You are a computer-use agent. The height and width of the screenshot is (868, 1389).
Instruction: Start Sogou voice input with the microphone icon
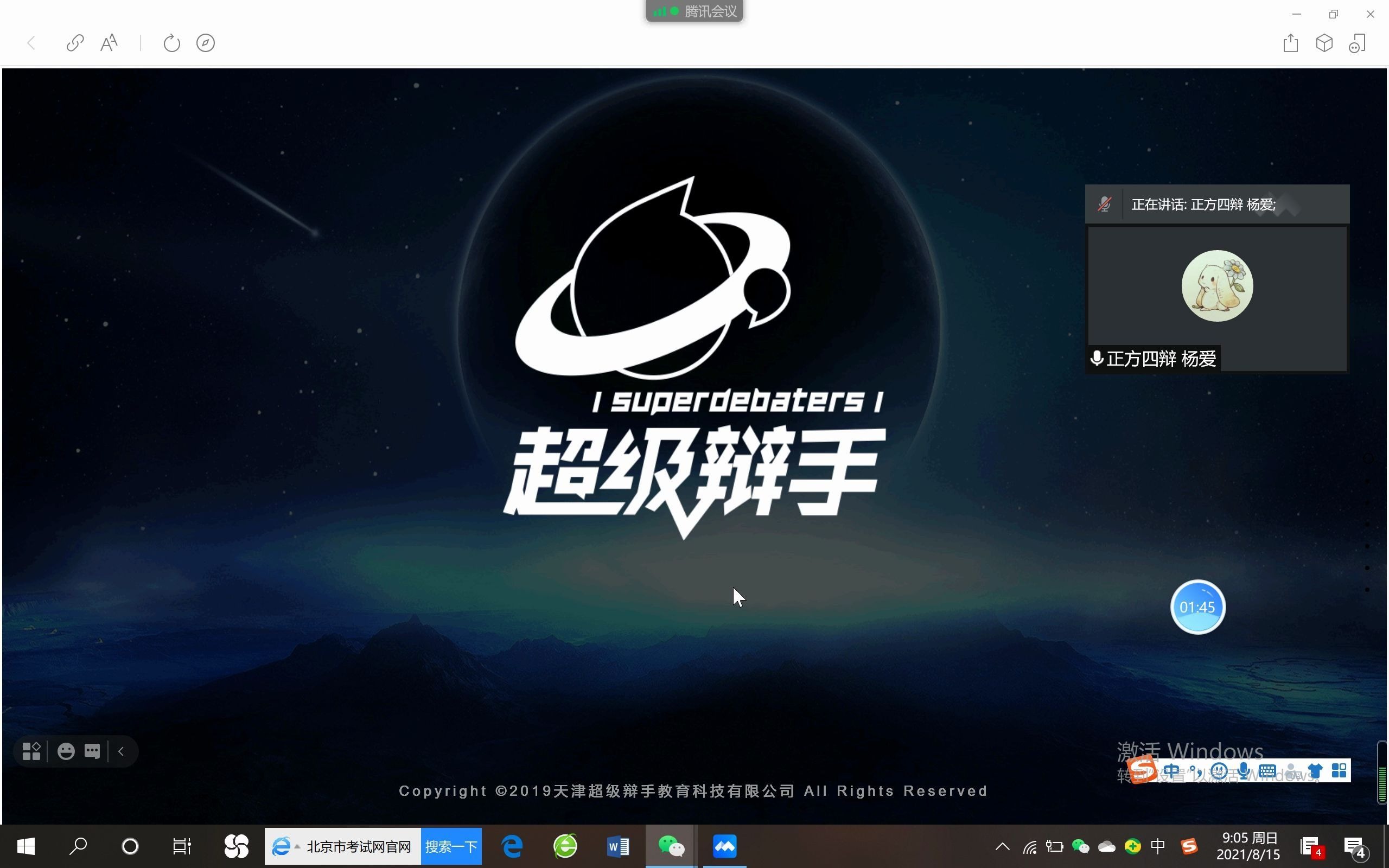tap(1243, 770)
